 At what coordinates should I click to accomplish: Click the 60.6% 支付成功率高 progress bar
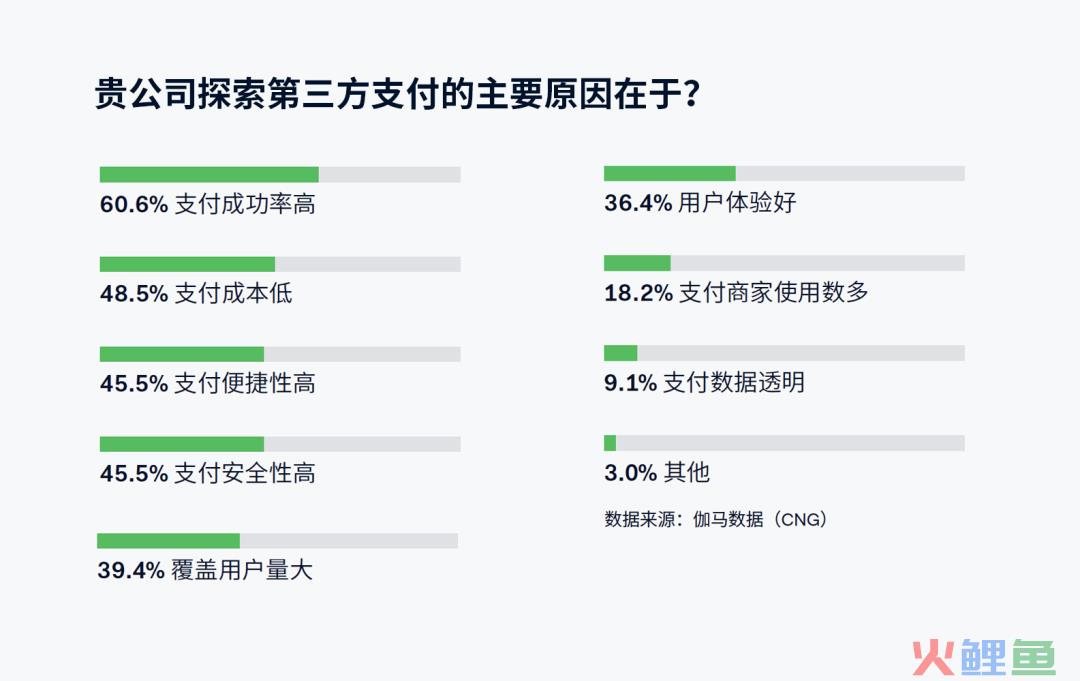click(280, 174)
